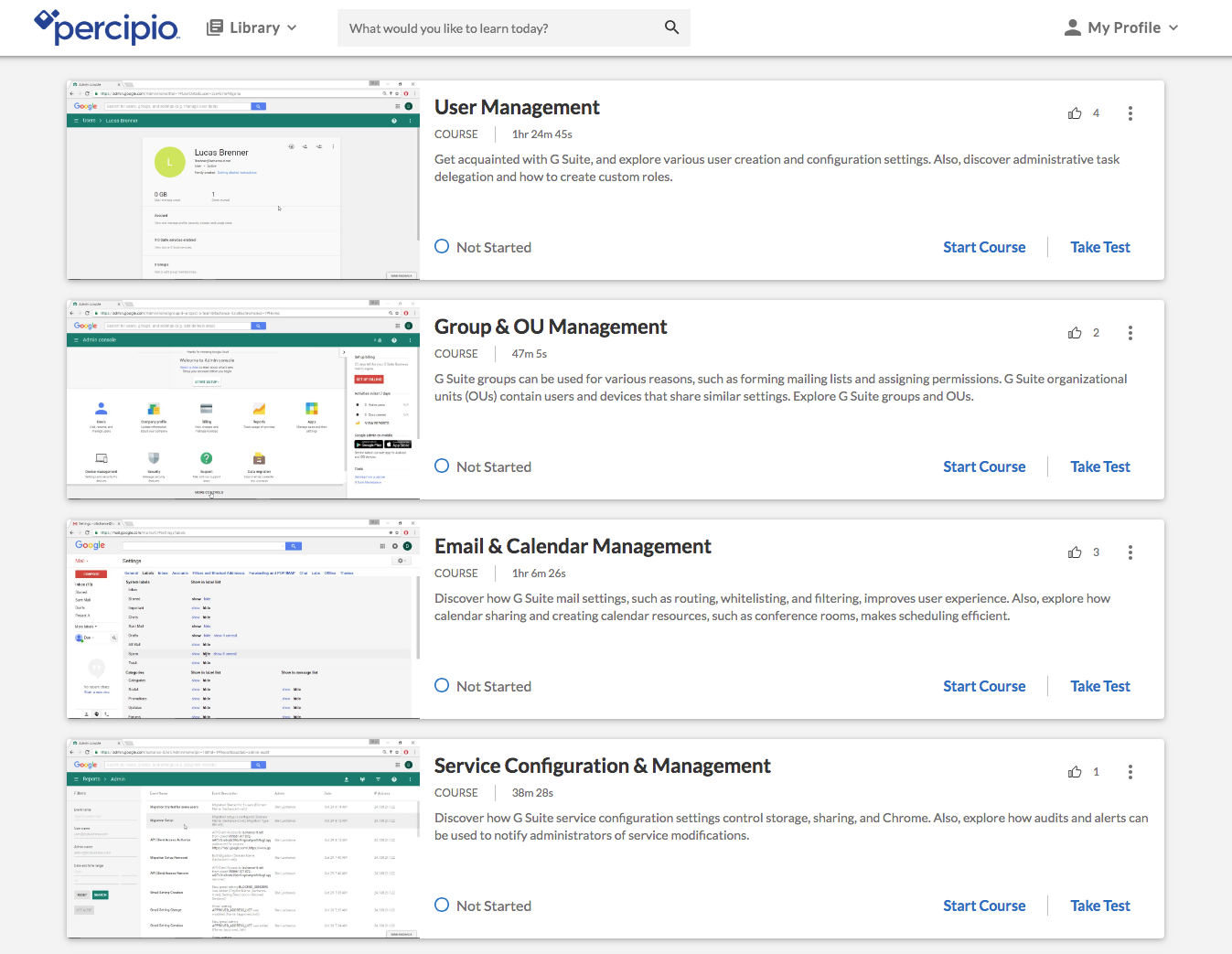Click COURSE label under User Management
This screenshot has height=954, width=1232.
click(x=456, y=134)
